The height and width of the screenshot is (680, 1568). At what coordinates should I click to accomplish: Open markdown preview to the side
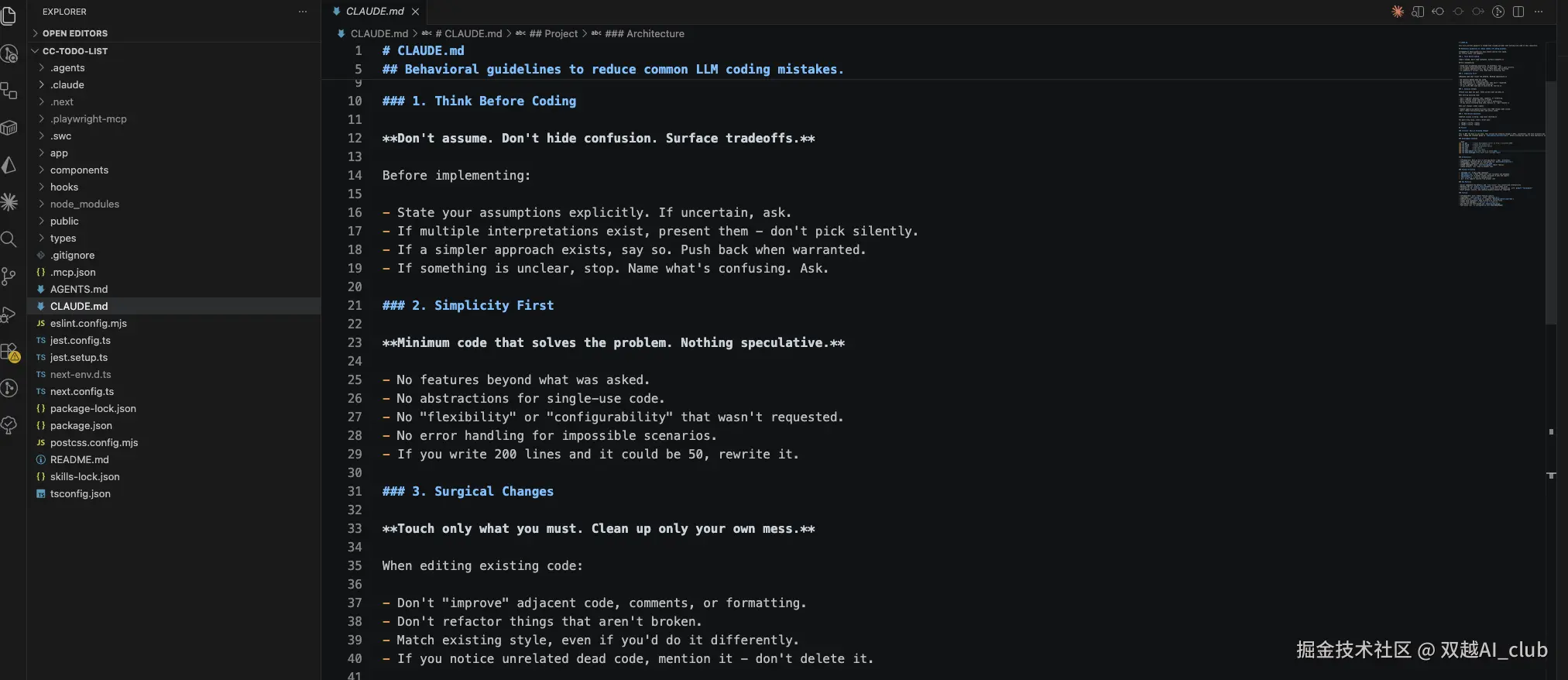pos(1418,12)
